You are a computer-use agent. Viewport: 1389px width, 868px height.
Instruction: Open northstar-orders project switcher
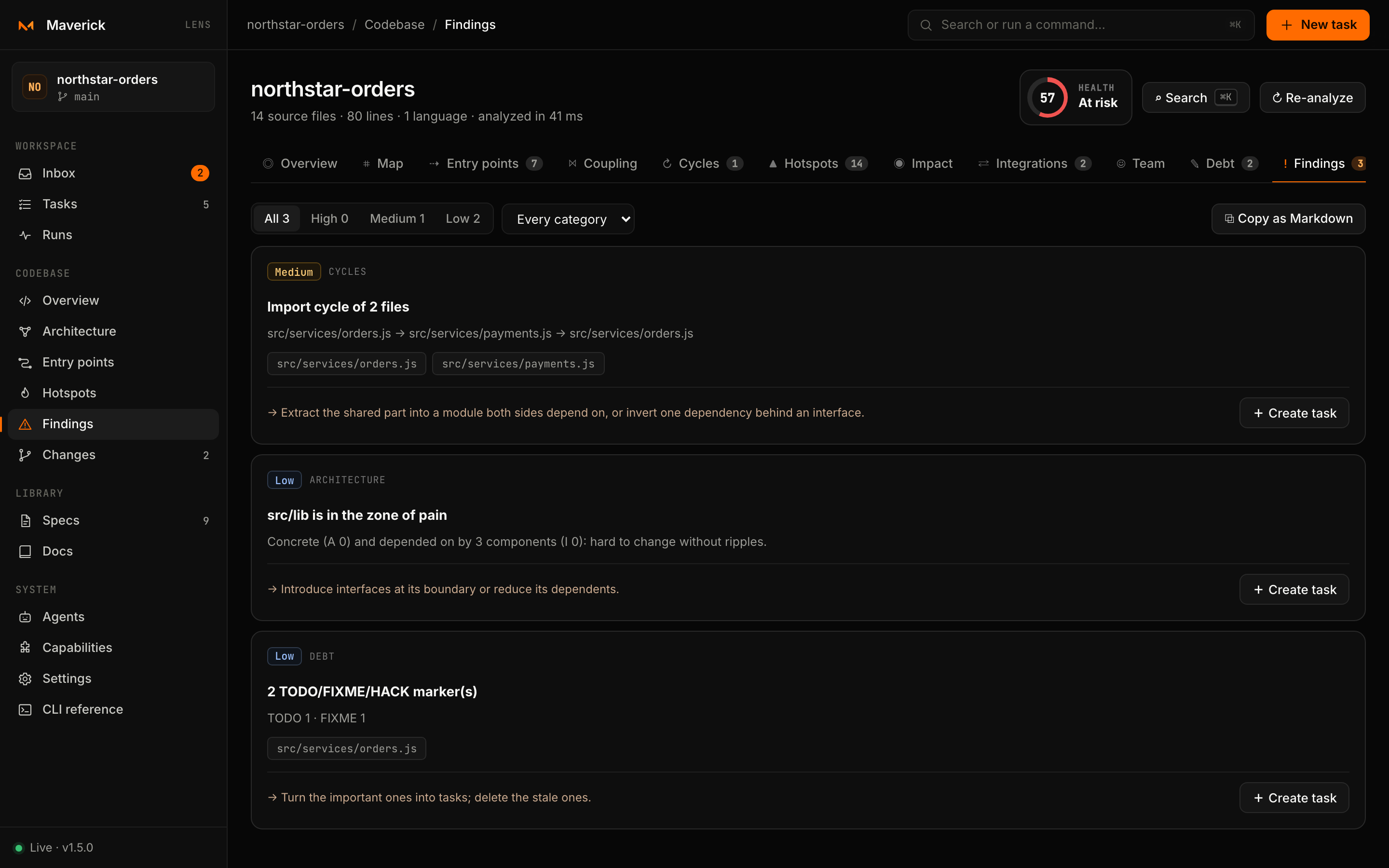click(x=113, y=87)
